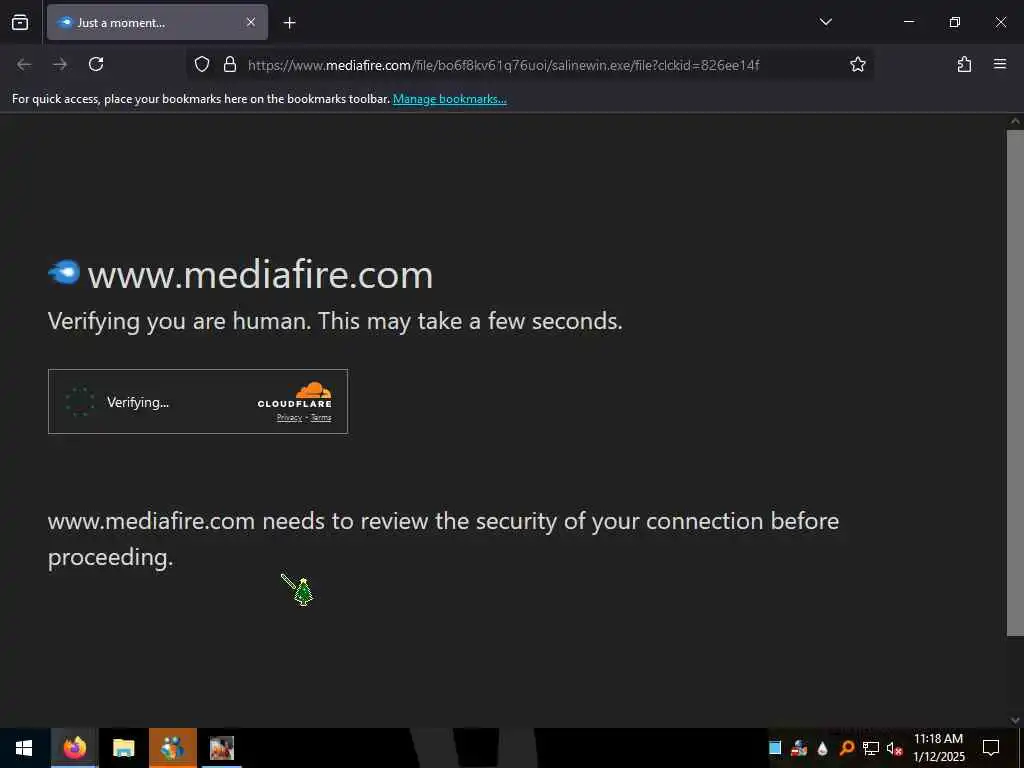This screenshot has width=1024, height=768.
Task: Open File Explorer from the taskbar
Action: 123,748
